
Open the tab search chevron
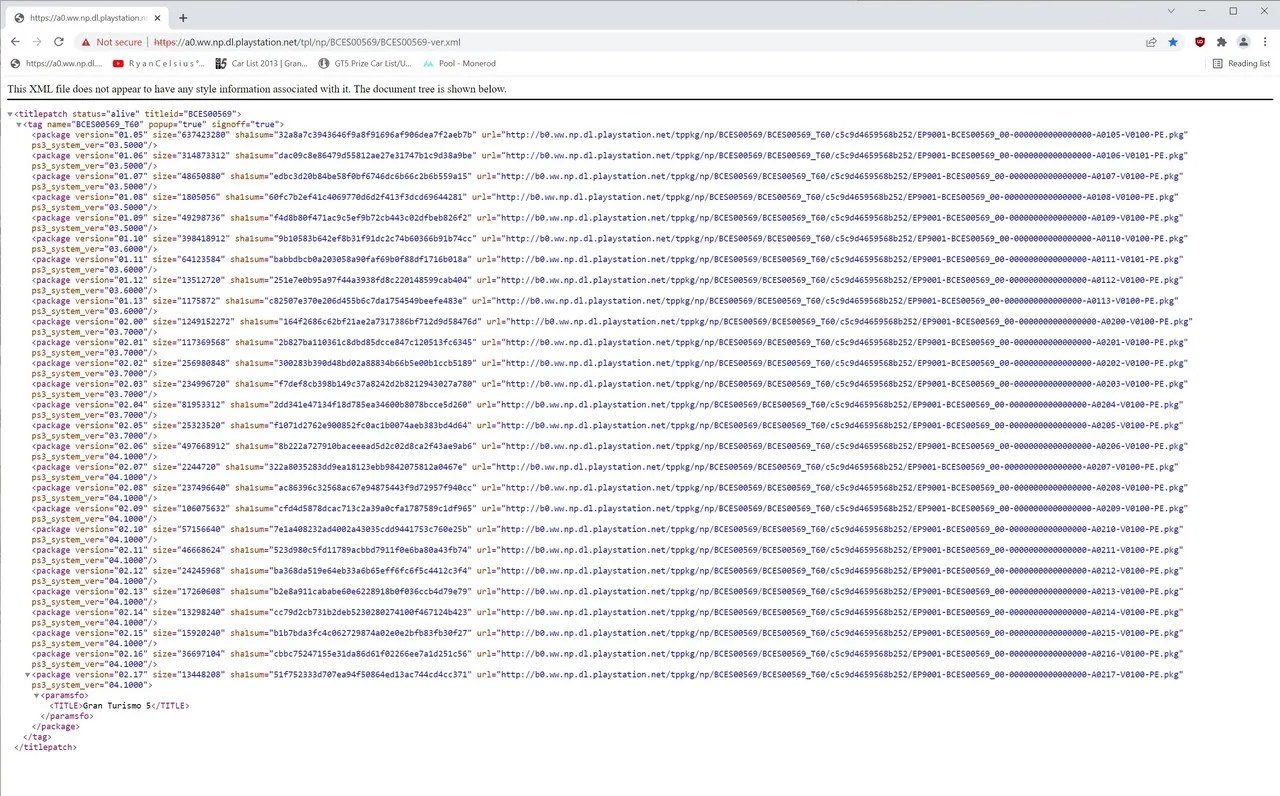[x=1172, y=10]
